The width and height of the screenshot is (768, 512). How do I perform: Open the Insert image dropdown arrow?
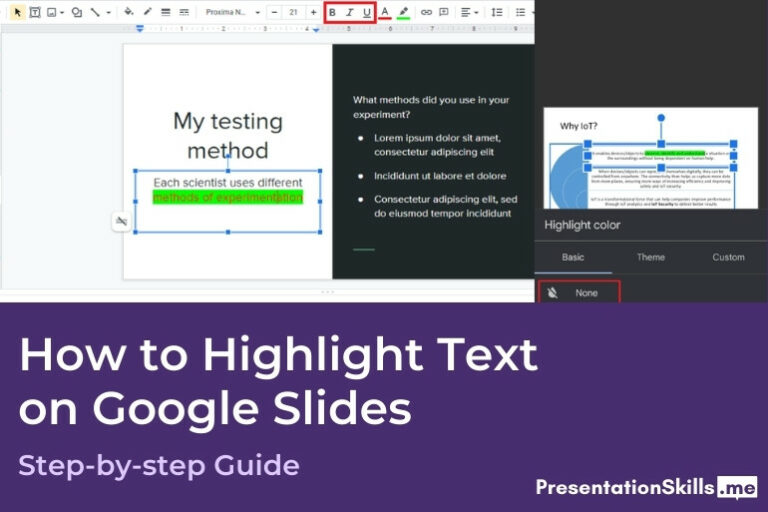click(62, 12)
